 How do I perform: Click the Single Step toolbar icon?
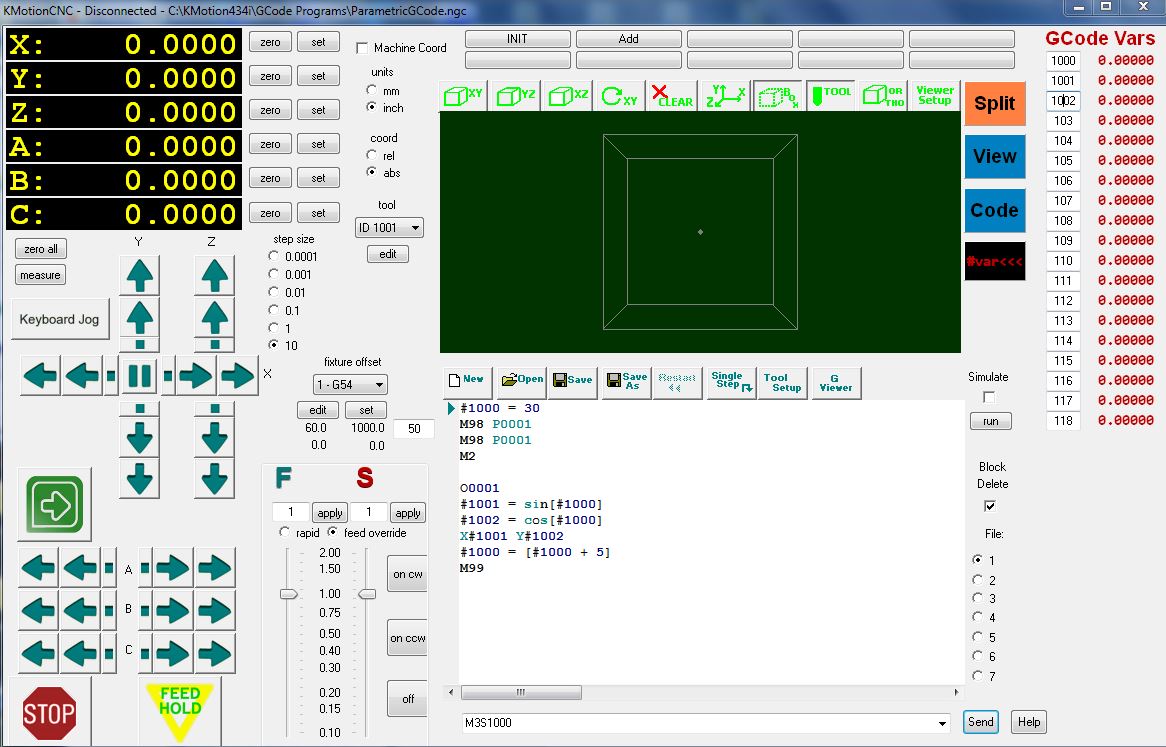click(x=732, y=382)
